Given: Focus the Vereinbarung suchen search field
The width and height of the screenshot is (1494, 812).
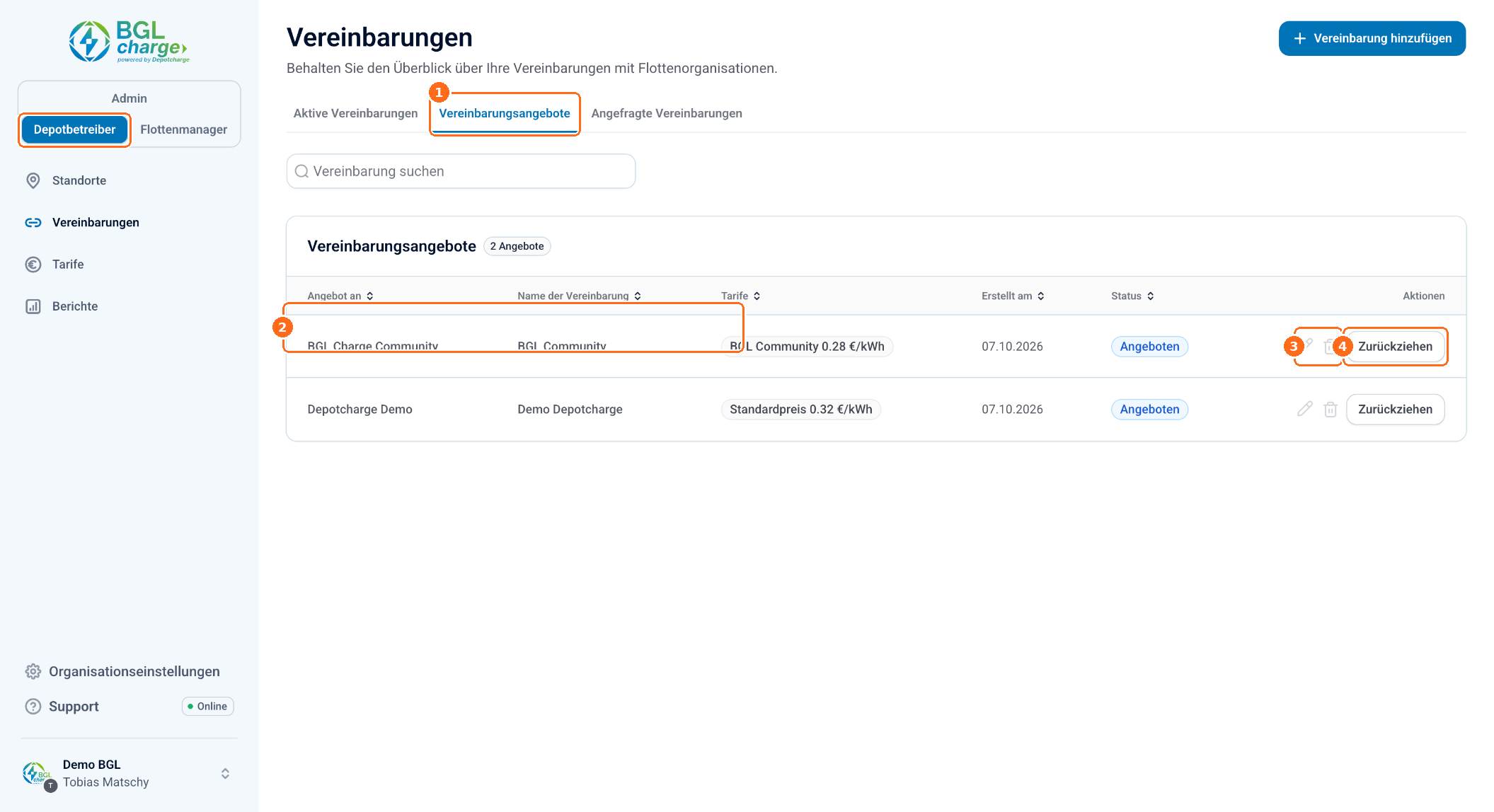Looking at the screenshot, I should click(x=461, y=171).
